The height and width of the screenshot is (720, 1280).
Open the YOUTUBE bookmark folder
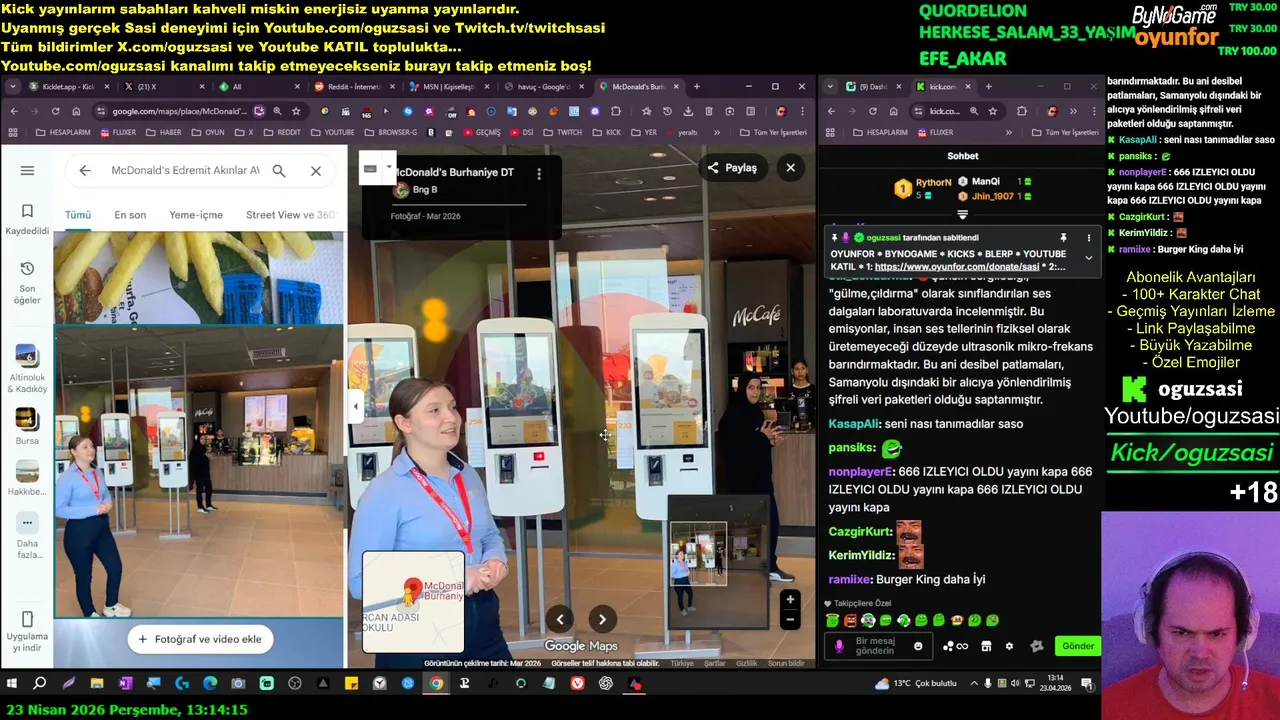(332, 132)
